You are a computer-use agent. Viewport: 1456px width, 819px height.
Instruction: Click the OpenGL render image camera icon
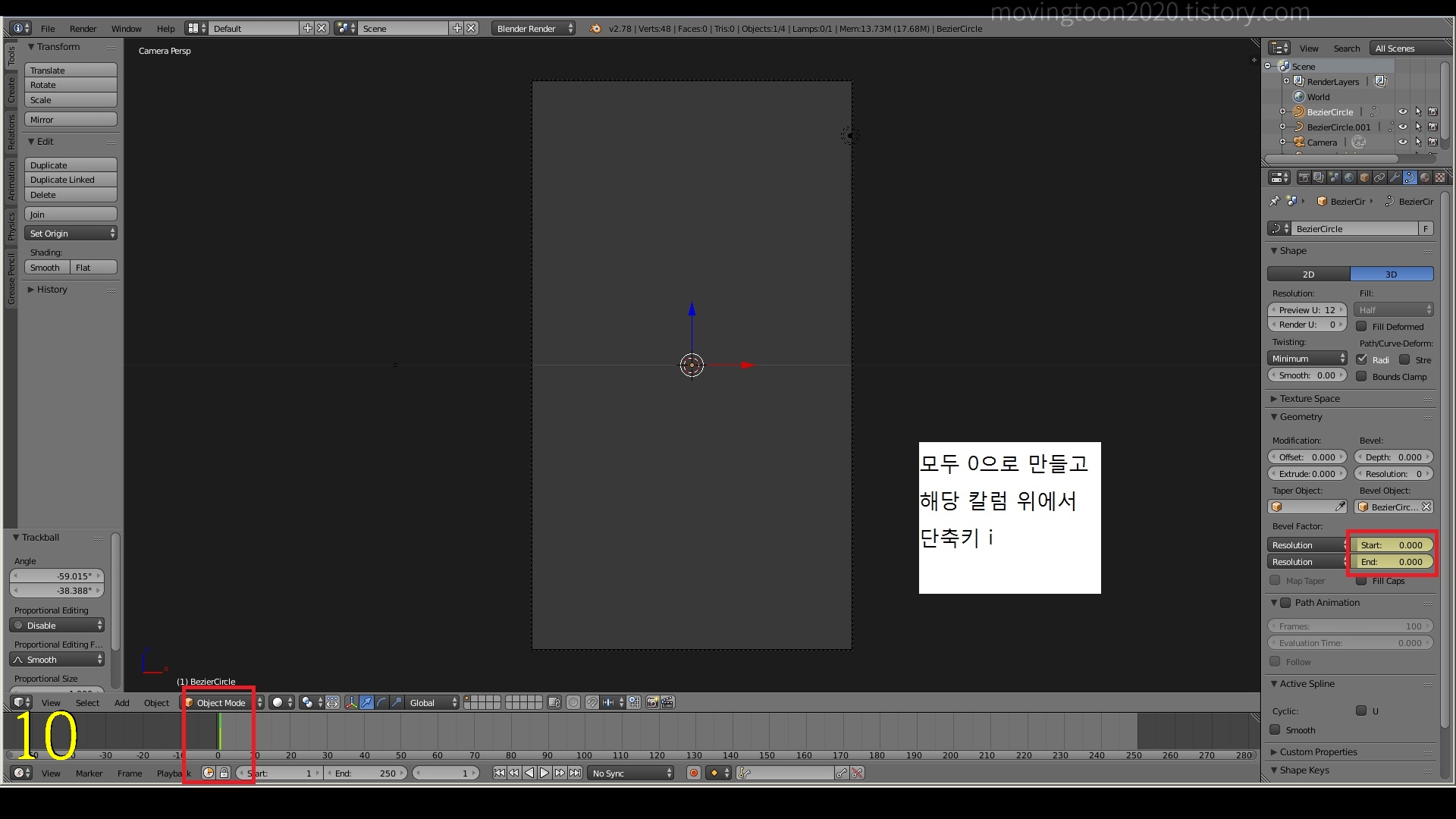coord(652,702)
